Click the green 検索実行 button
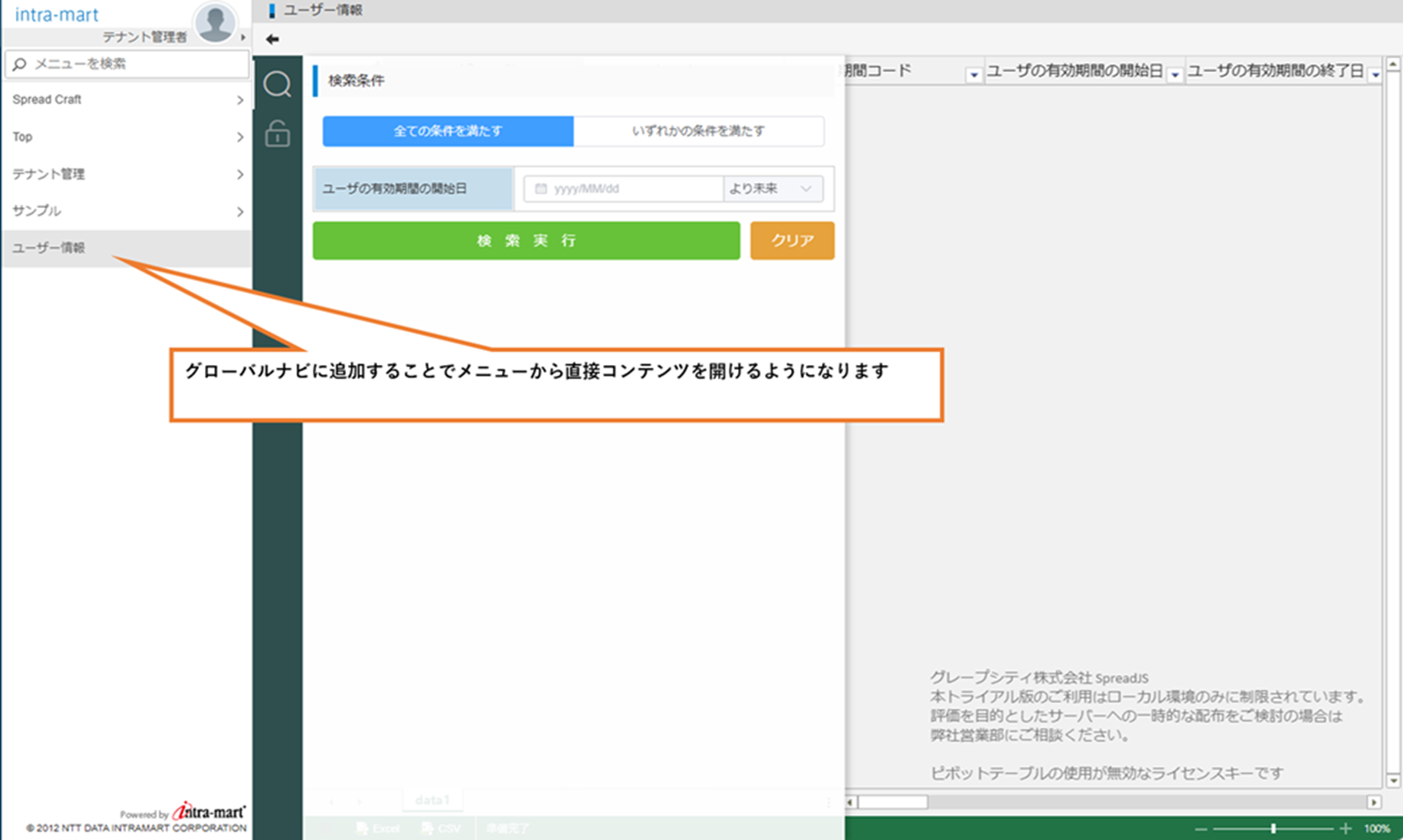Viewport: 1403px width, 840px height. pyautogui.click(x=526, y=241)
